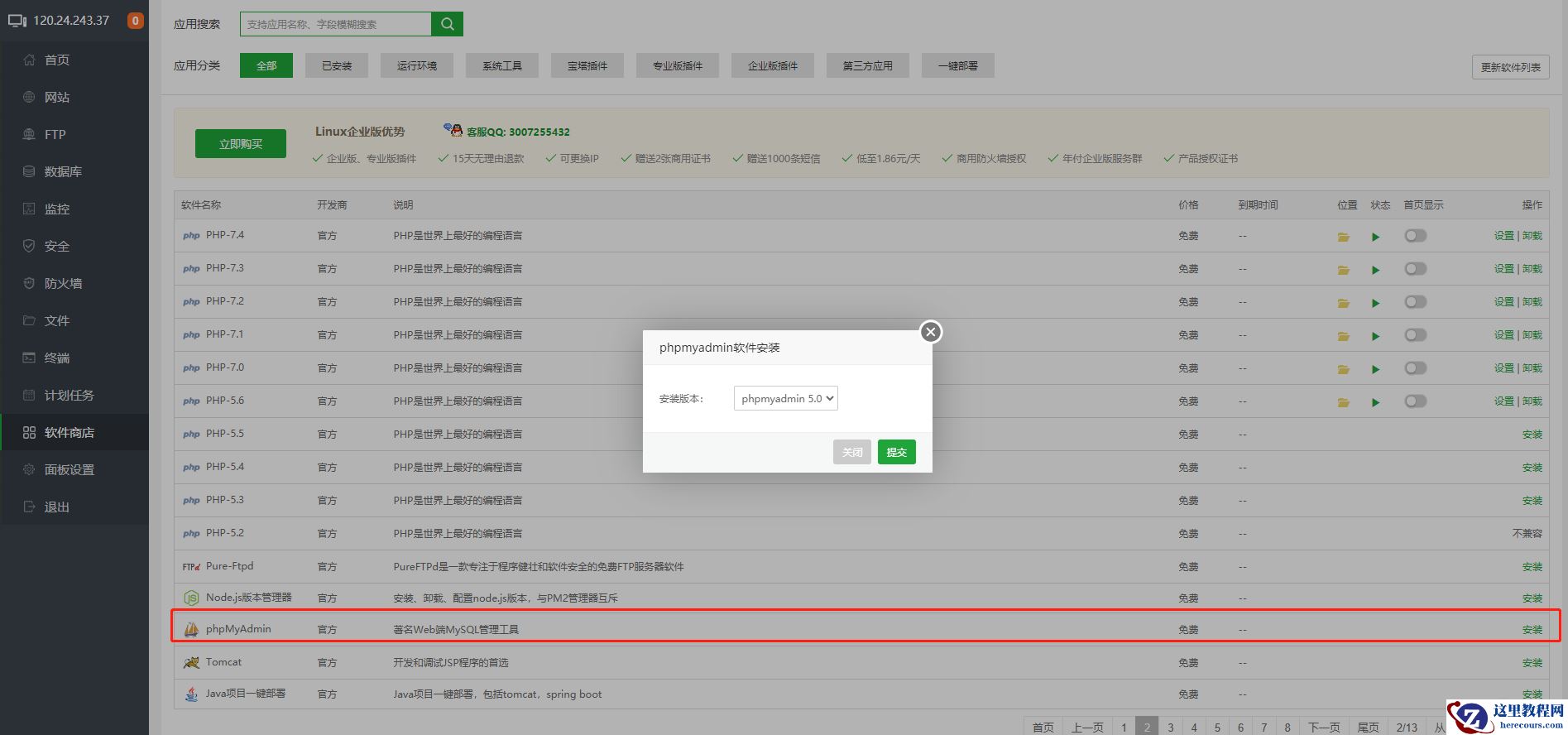The image size is (1568, 735).
Task: Click 卸载 link for PHP-7.3
Action: (1532, 269)
